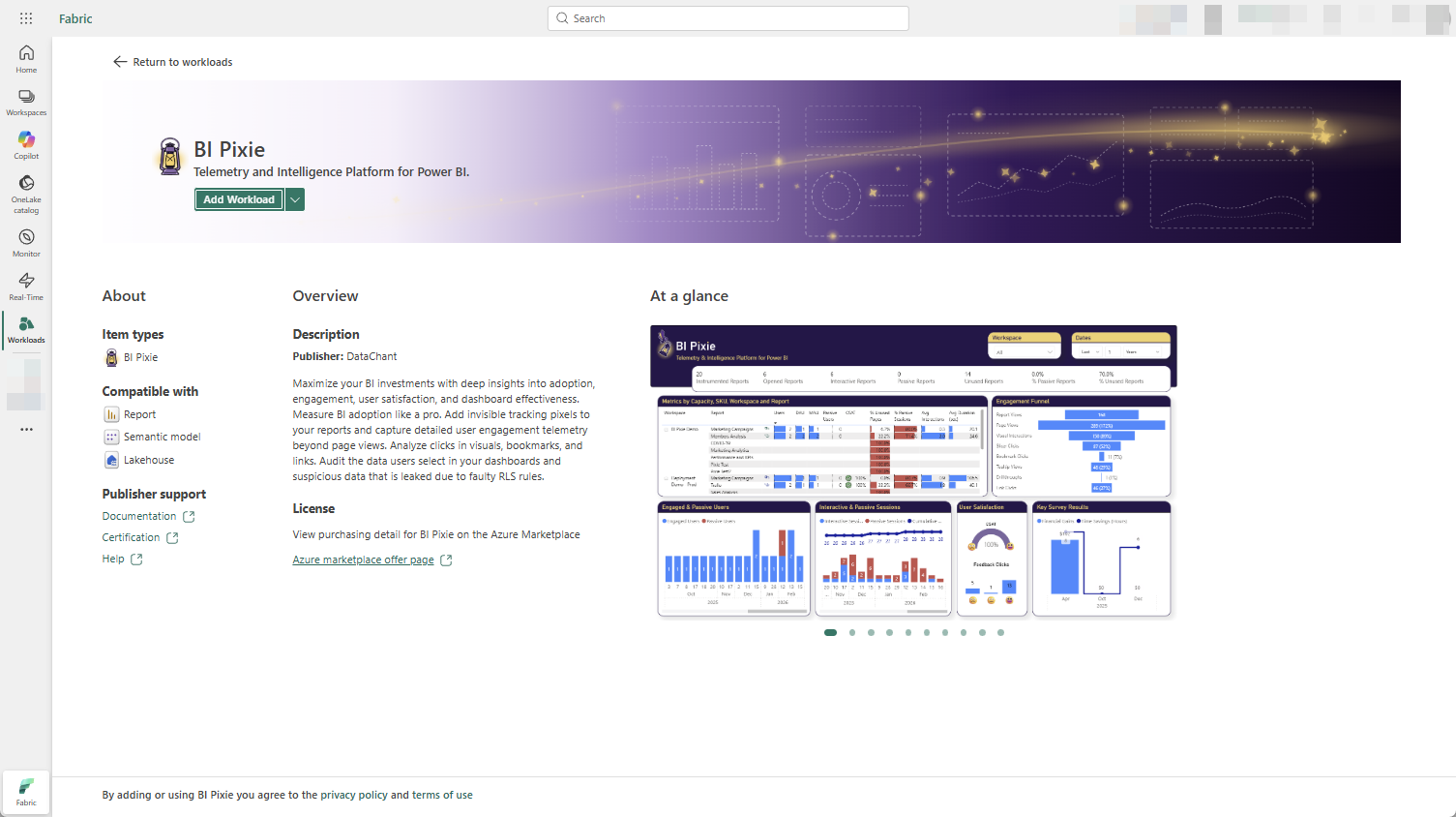
Task: Select the fourth carousel dot
Action: coord(889,633)
